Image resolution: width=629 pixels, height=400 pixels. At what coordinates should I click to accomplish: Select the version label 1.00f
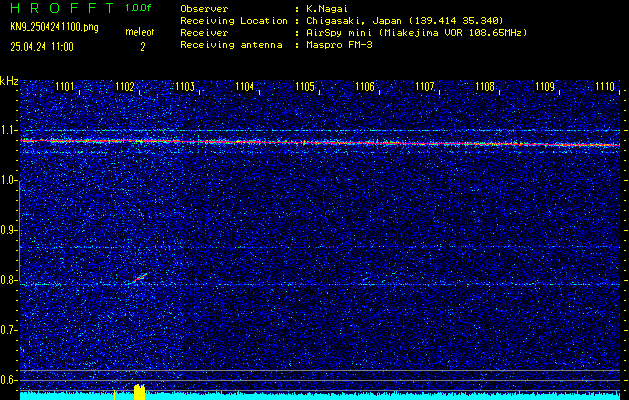138,8
